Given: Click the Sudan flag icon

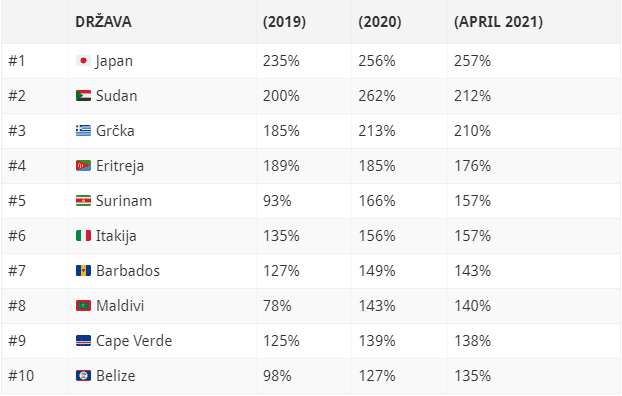Looking at the screenshot, I should coord(83,96).
